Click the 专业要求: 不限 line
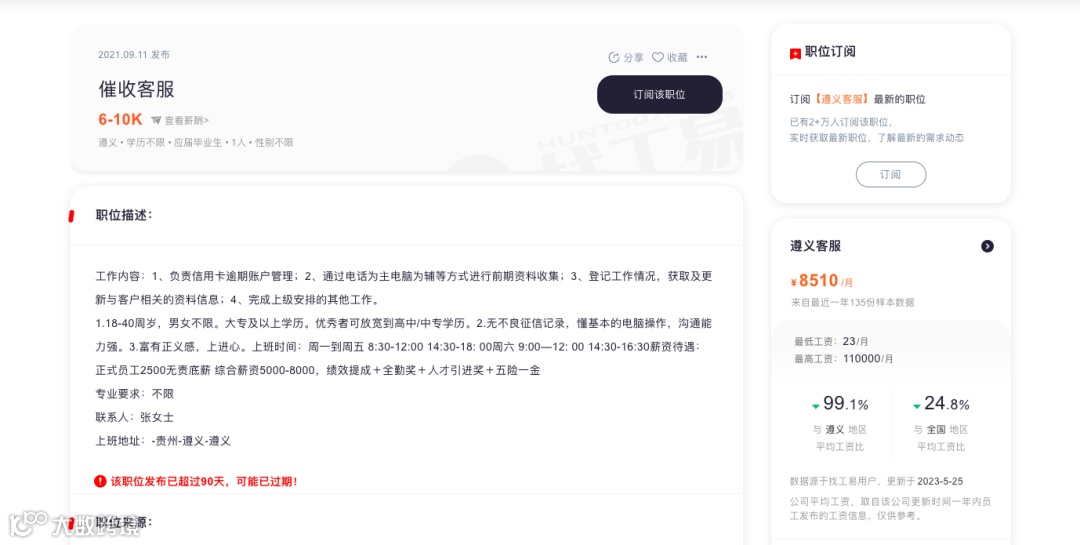This screenshot has width=1080, height=545. 135,393
